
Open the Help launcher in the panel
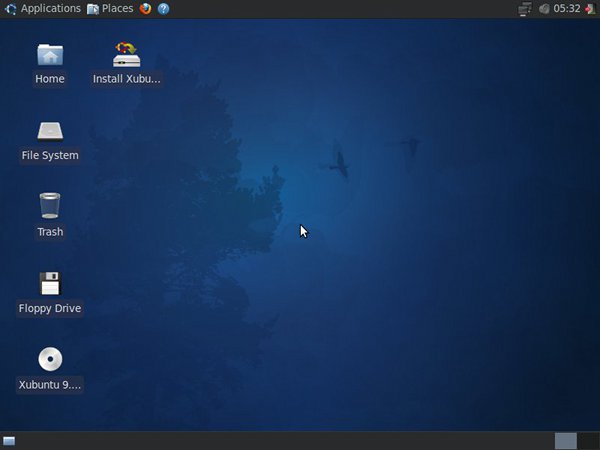163,9
